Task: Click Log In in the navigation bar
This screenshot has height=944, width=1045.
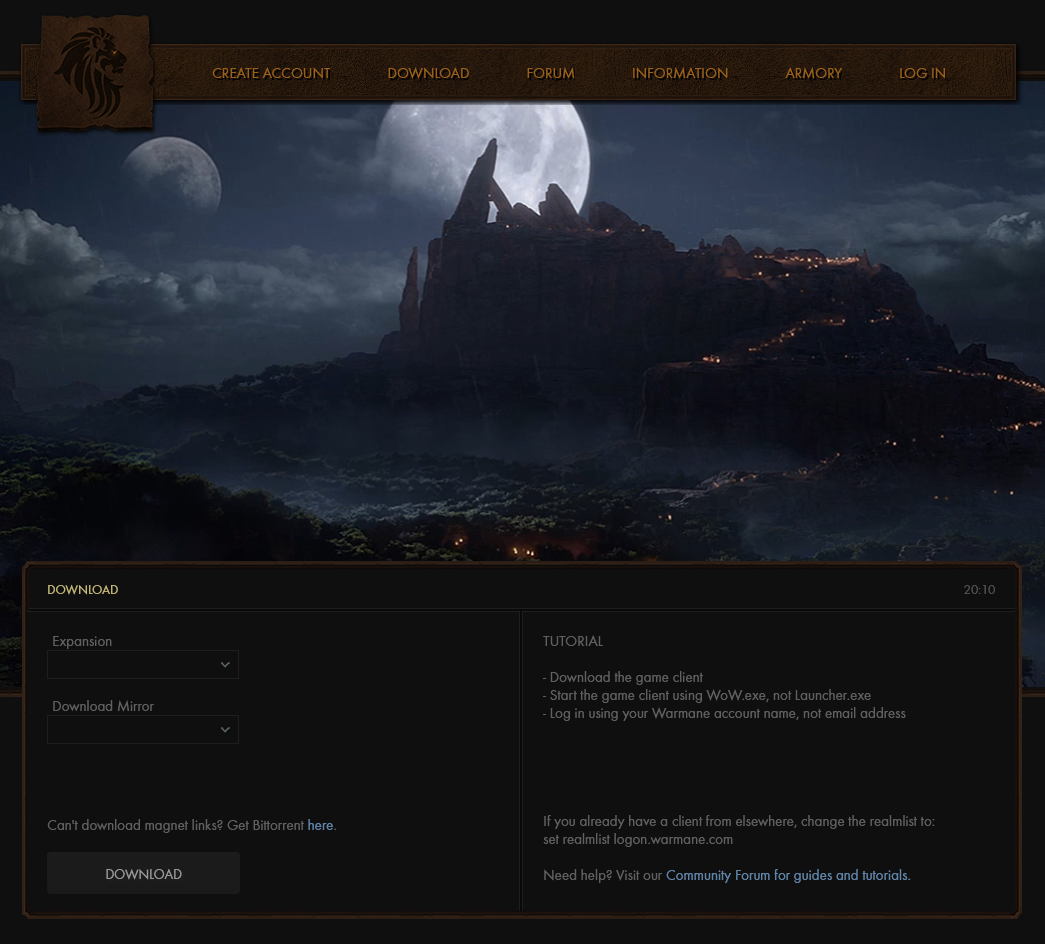Action: pyautogui.click(x=922, y=73)
